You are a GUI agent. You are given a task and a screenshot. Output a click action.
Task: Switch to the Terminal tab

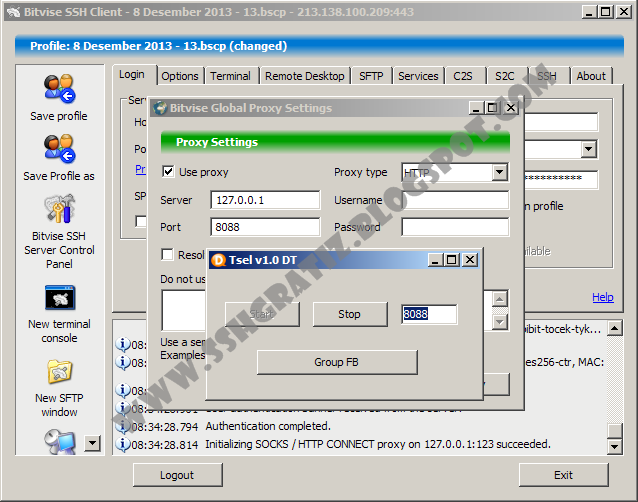tap(231, 76)
